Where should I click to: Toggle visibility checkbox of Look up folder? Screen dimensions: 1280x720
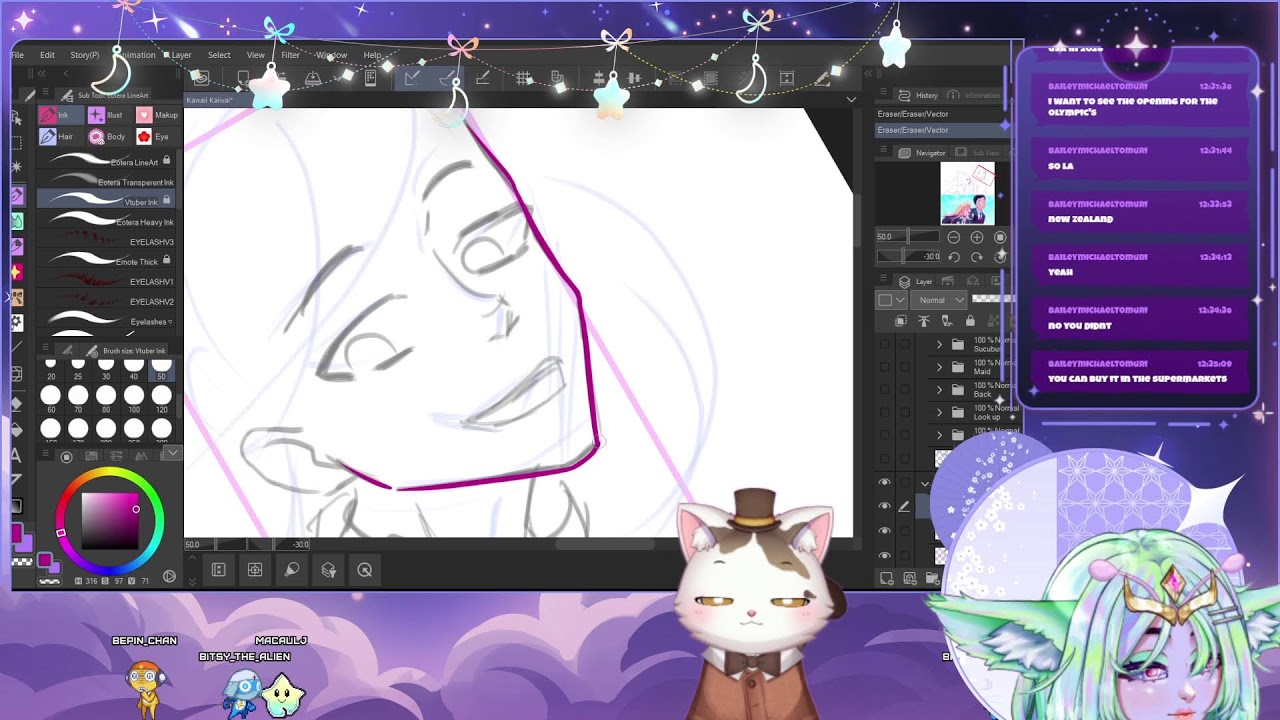point(884,412)
